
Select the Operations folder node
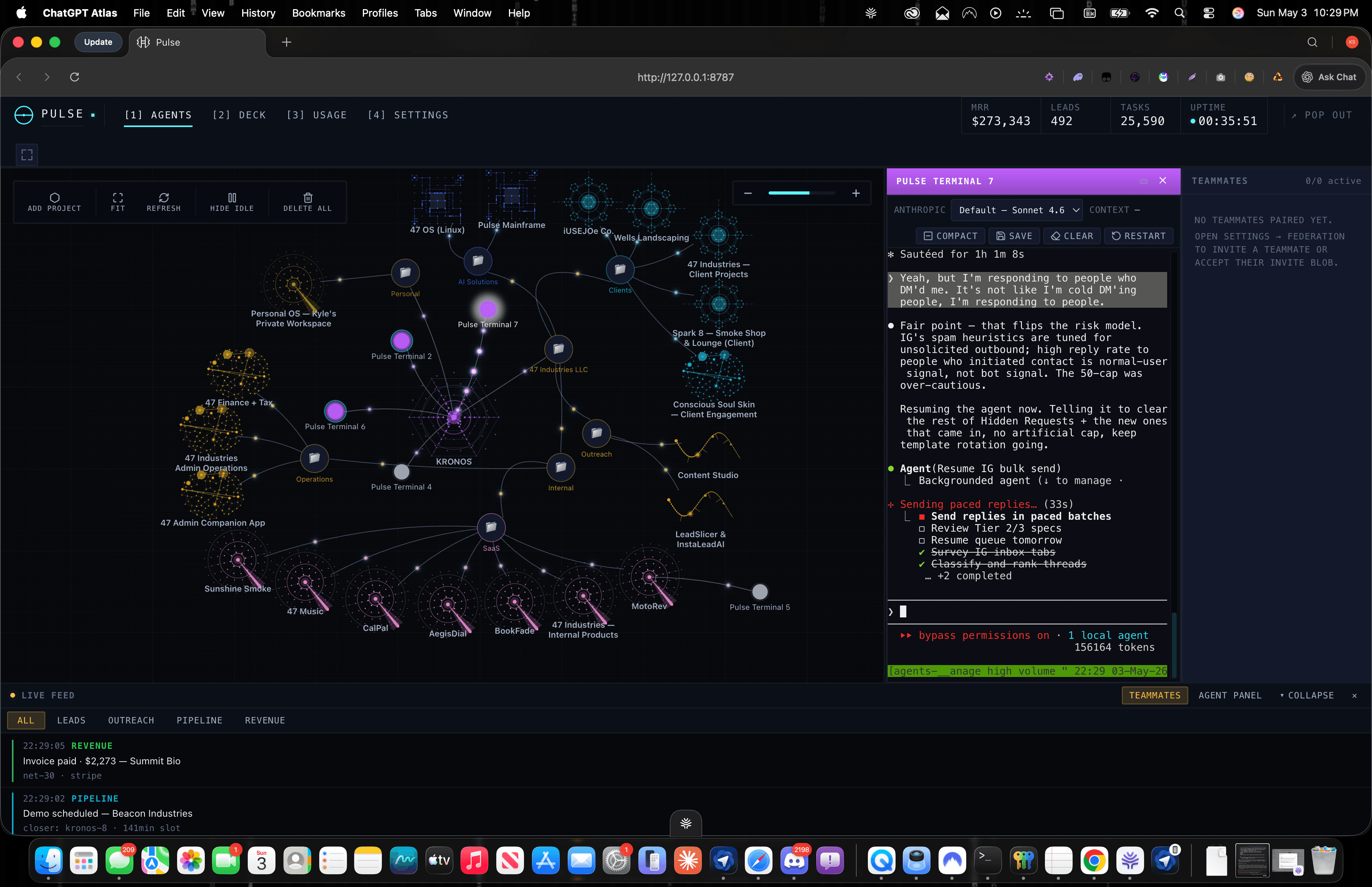(314, 458)
